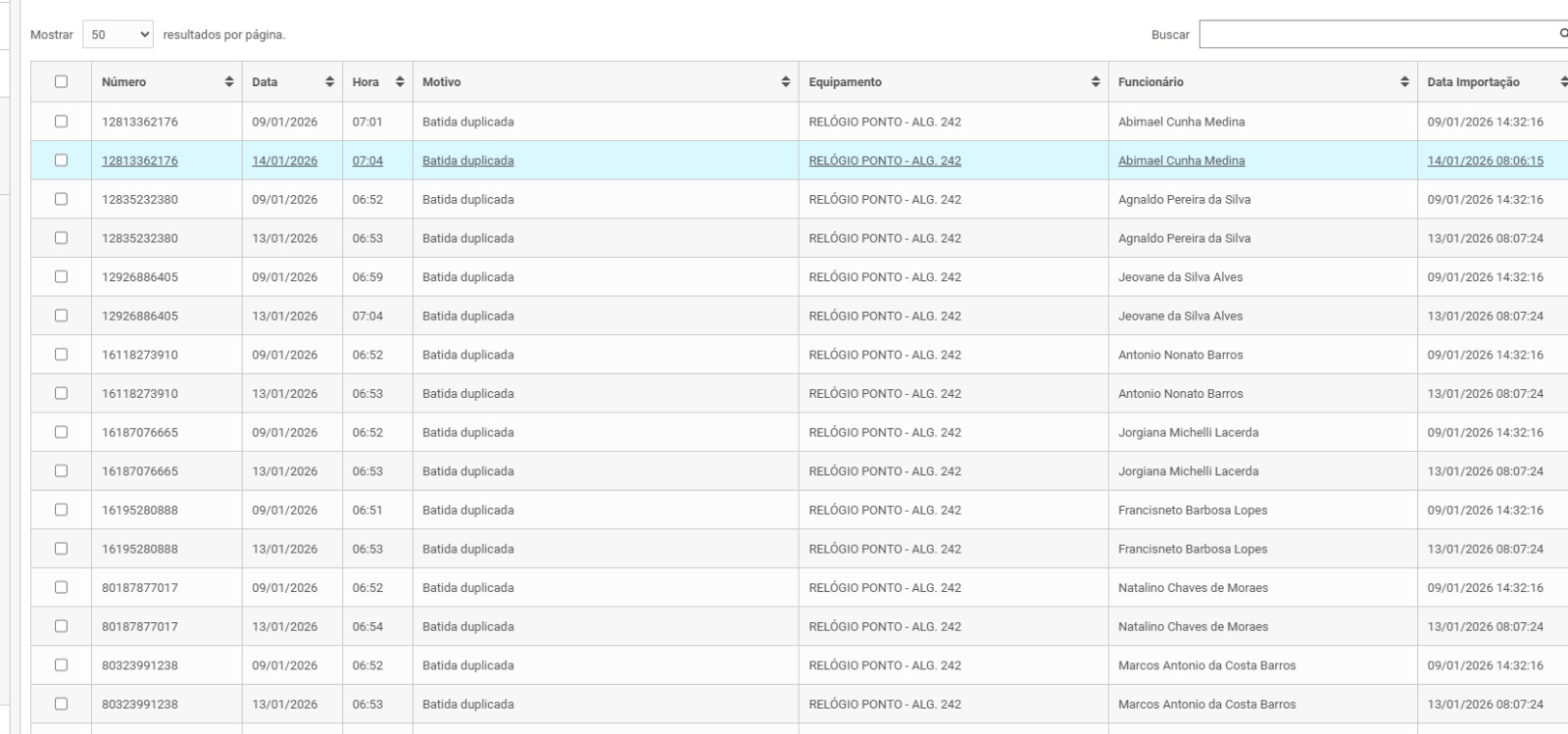This screenshot has height=734, width=1568.
Task: Tick checkbox for Natalino 13/01/2026 06:54 row
Action: click(61, 626)
